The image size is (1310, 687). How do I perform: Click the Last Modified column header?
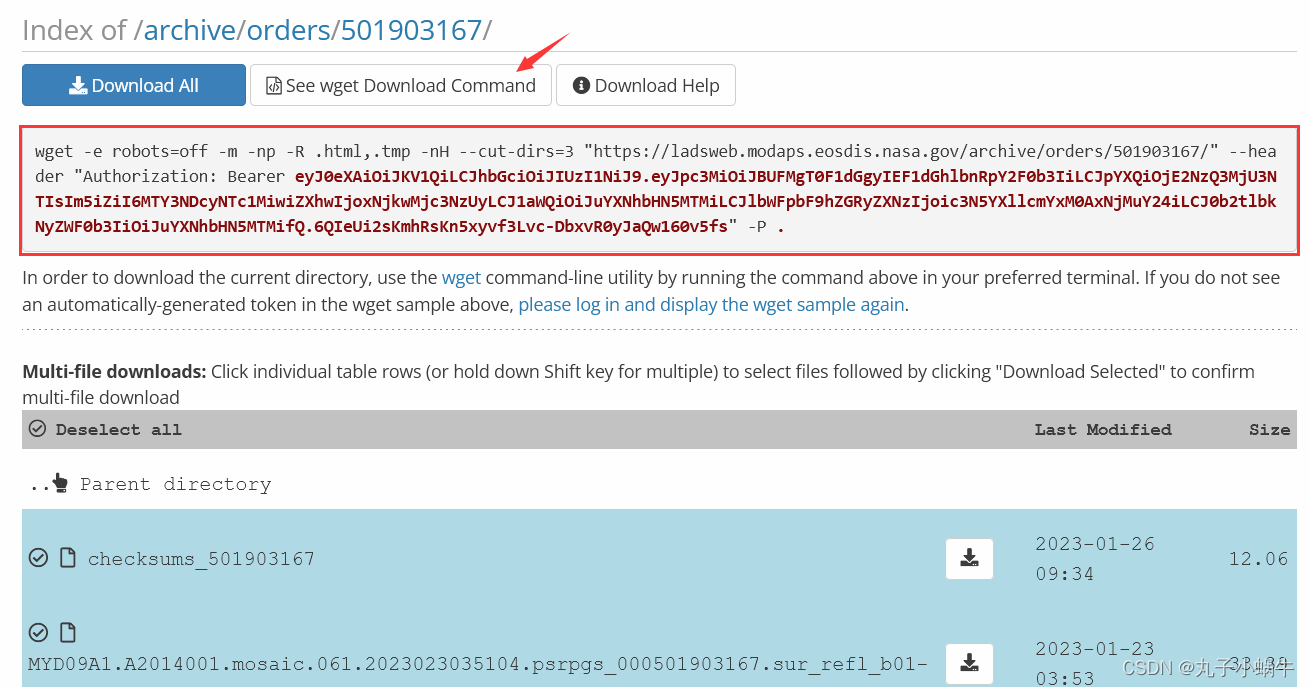[x=1102, y=429]
